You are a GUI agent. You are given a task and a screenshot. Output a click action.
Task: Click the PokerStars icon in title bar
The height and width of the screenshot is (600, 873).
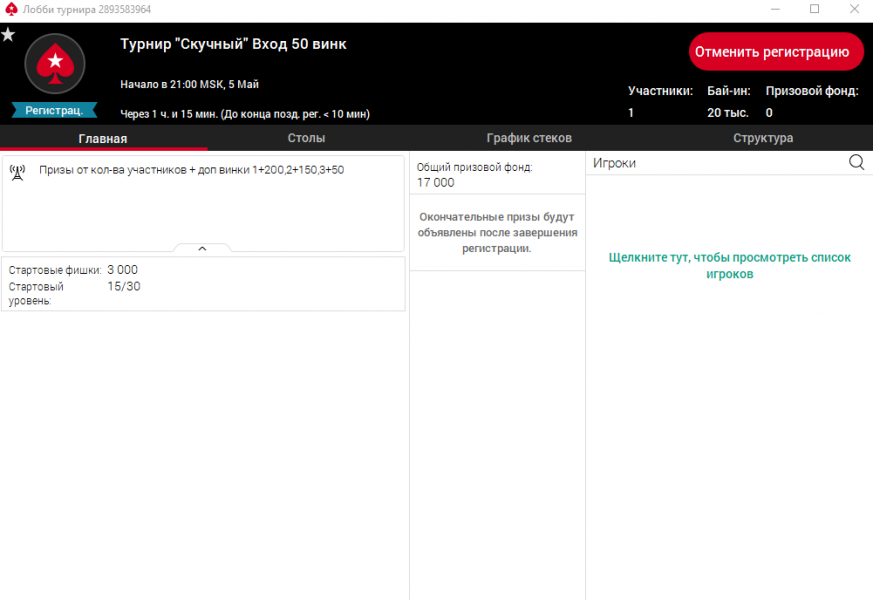pos(11,9)
